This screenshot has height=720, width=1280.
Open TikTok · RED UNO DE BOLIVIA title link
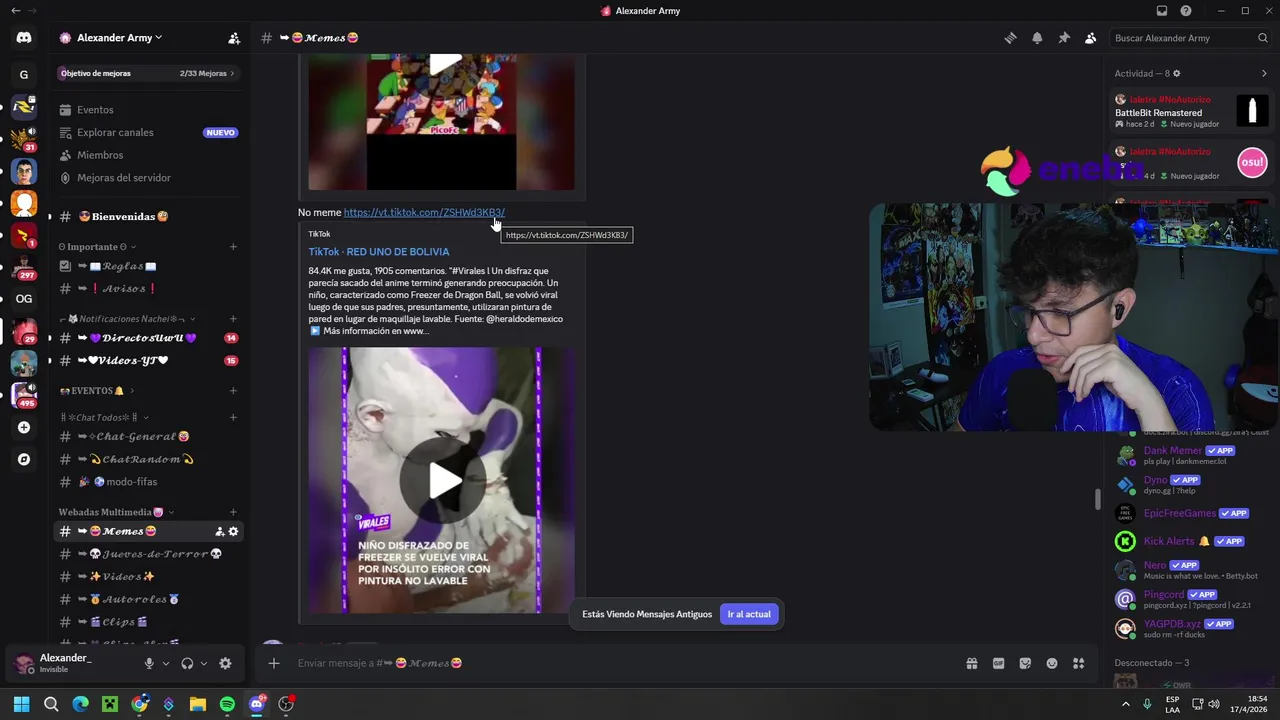point(379,252)
